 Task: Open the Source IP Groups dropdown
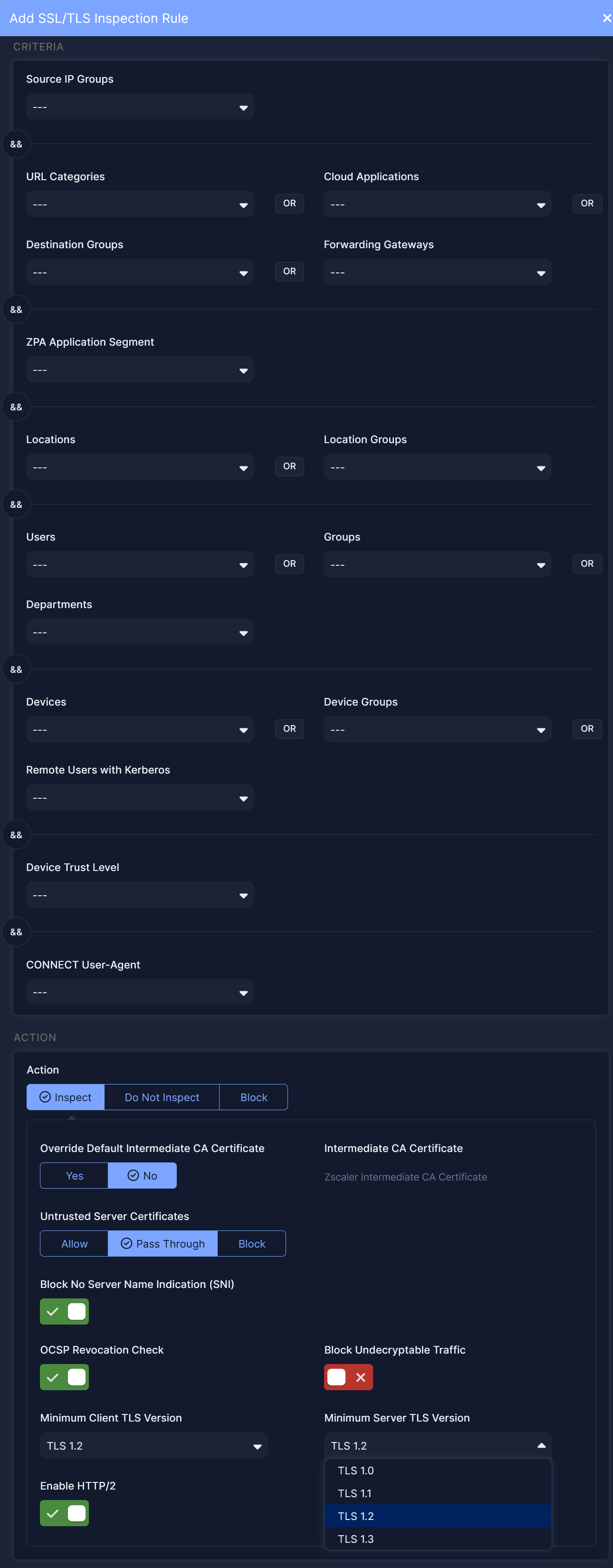click(x=140, y=106)
